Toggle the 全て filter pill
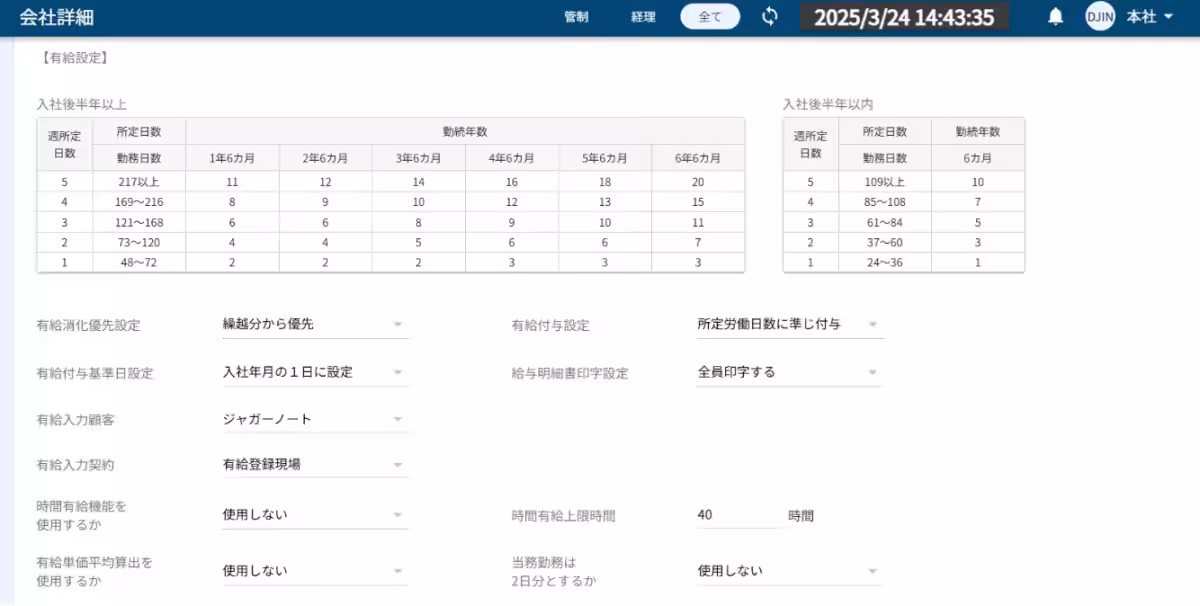Screen dimensions: 1200x606 pyautogui.click(x=709, y=16)
